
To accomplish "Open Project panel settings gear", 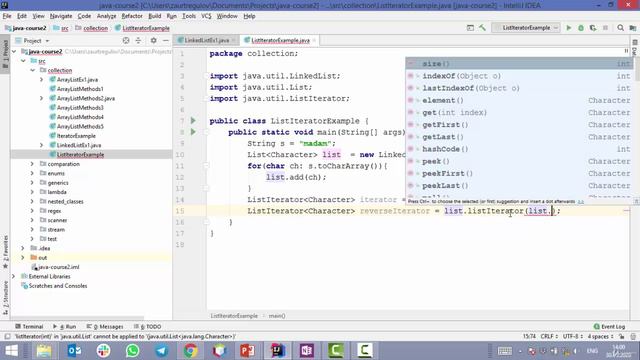I will point(153,40).
